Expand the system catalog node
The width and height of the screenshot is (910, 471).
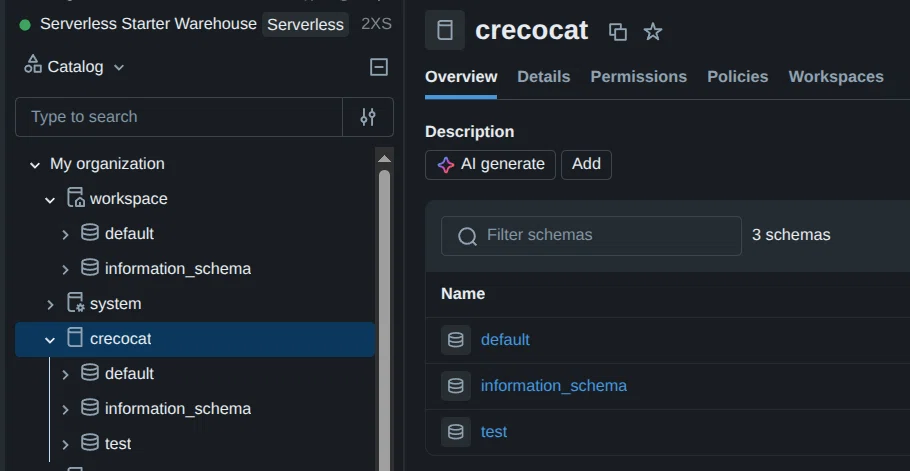50,305
